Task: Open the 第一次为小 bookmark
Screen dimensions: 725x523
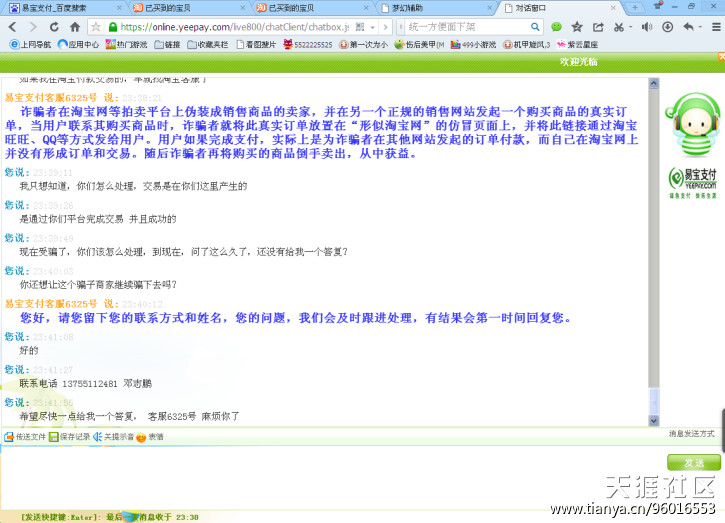Action: pyautogui.click(x=363, y=44)
